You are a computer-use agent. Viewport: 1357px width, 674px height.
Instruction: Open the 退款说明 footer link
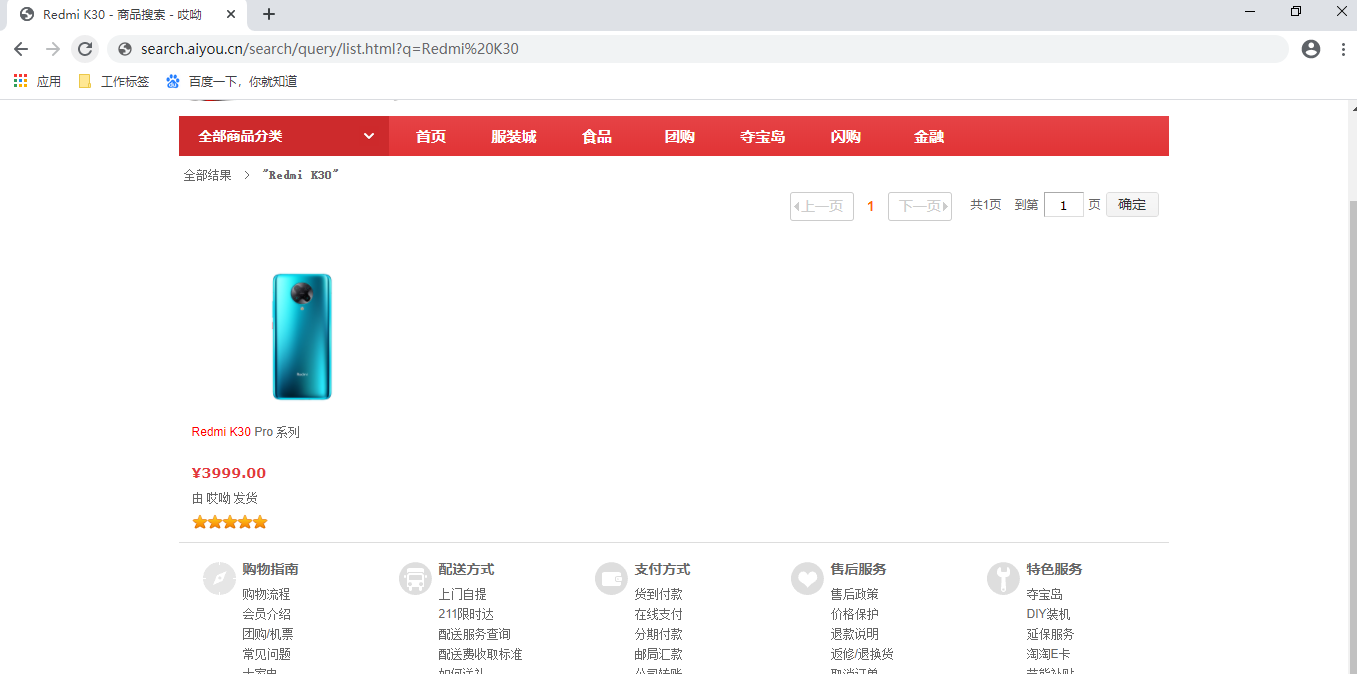(854, 634)
